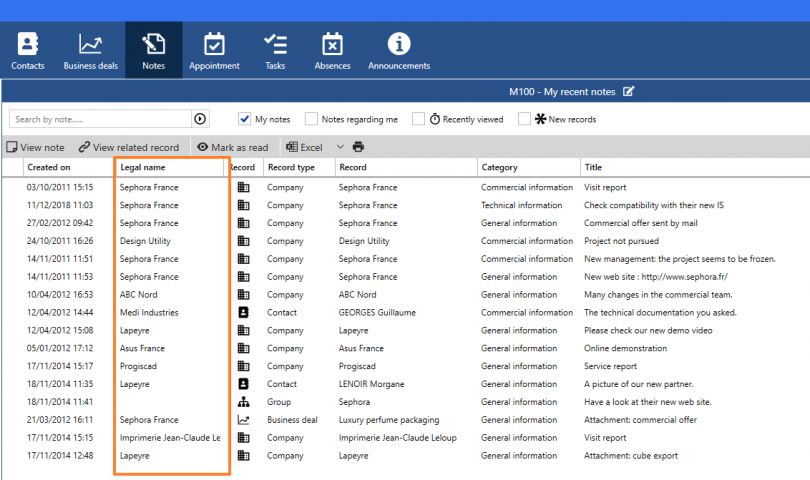The height and width of the screenshot is (480, 810).
Task: Click the company icon in the Commercial offer sent by mail row
Action: point(243,223)
